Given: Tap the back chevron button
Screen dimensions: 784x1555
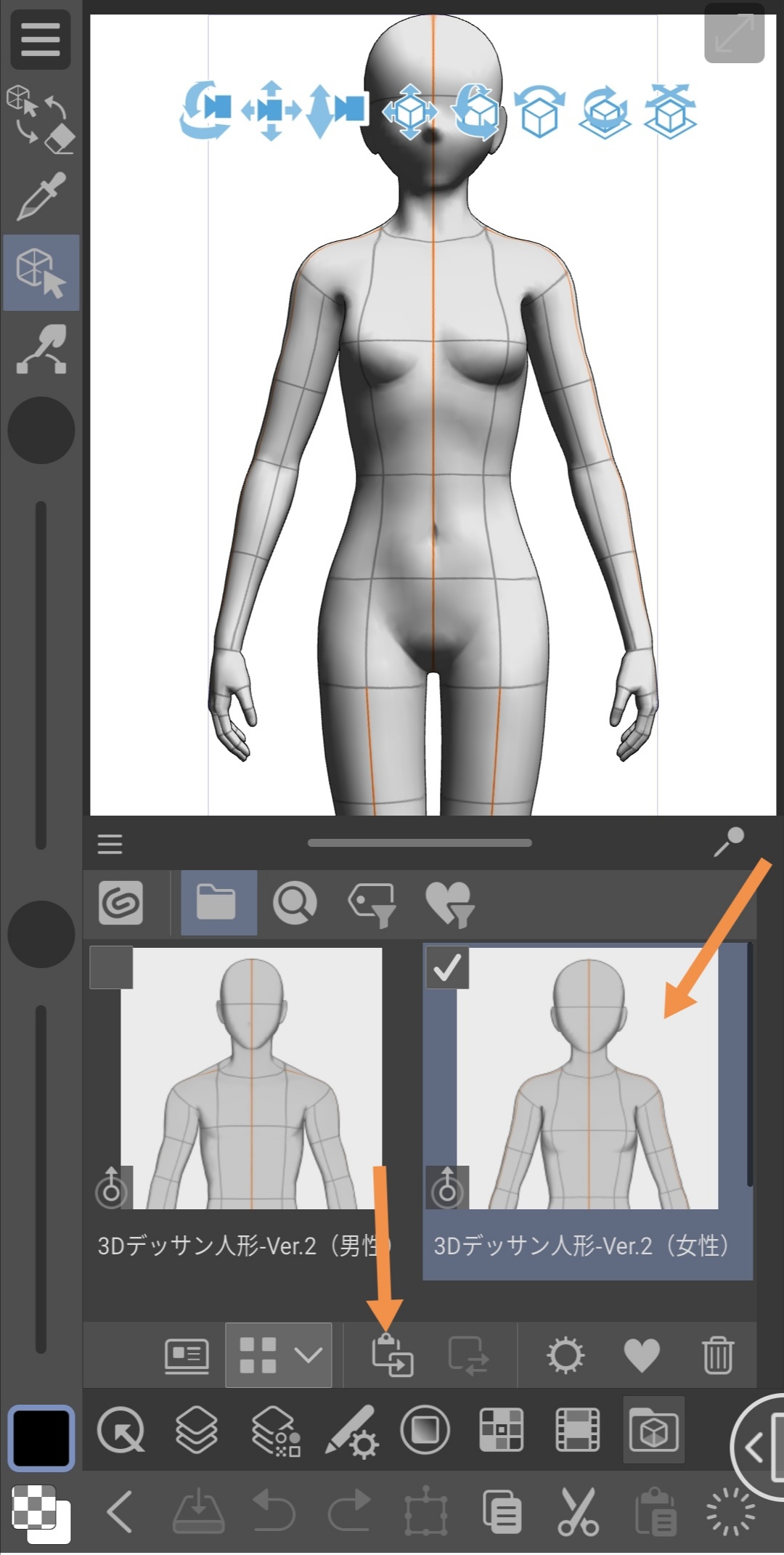Looking at the screenshot, I should (121, 1511).
